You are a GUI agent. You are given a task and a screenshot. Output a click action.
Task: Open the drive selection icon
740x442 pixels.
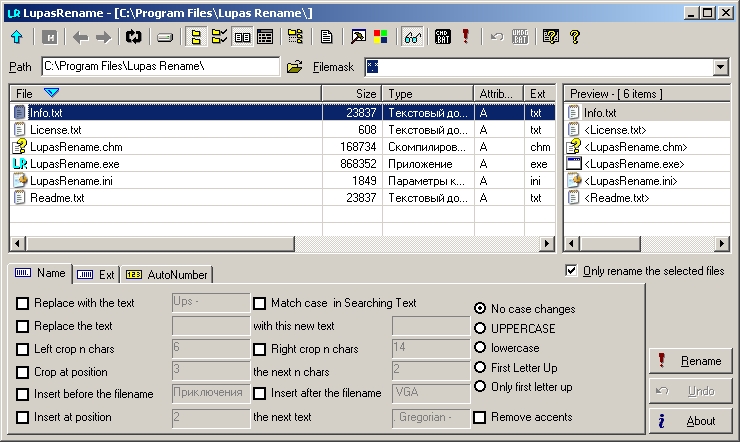pos(165,37)
